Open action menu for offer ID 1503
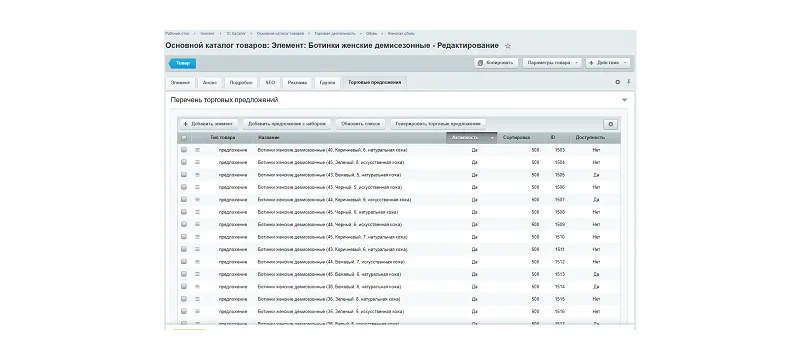 [x=197, y=150]
